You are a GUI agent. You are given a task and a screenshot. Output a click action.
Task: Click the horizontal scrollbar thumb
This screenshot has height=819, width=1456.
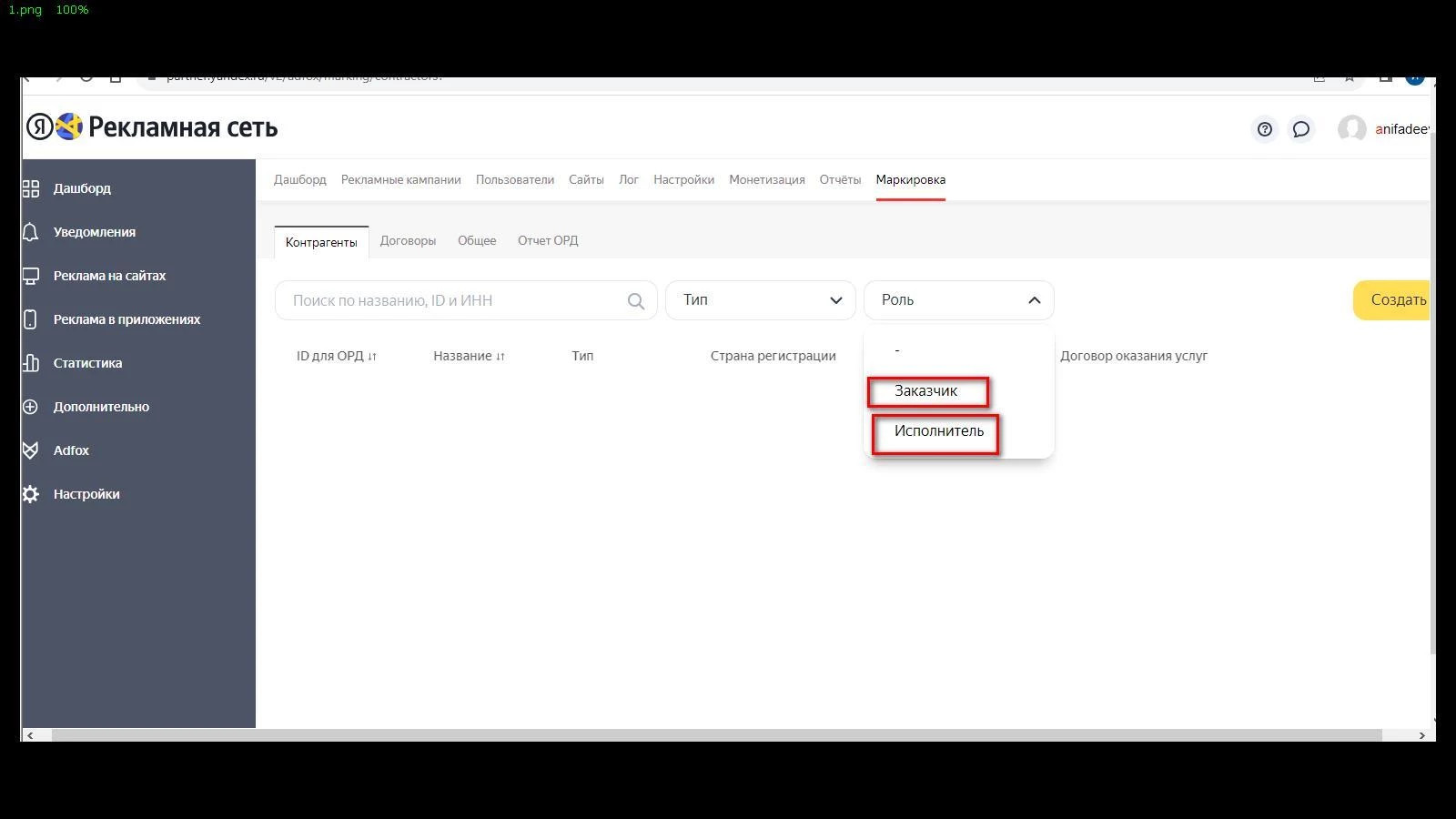point(717,735)
